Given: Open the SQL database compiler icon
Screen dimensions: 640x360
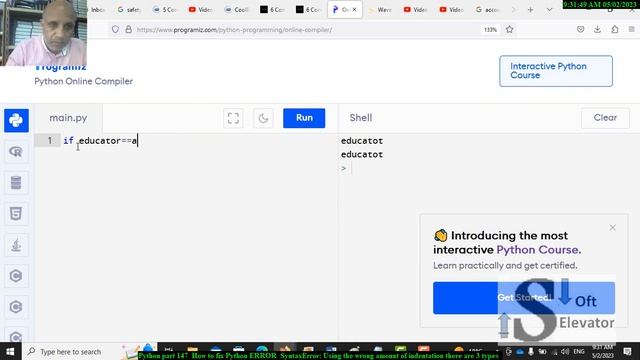Looking at the screenshot, I should coord(16,183).
